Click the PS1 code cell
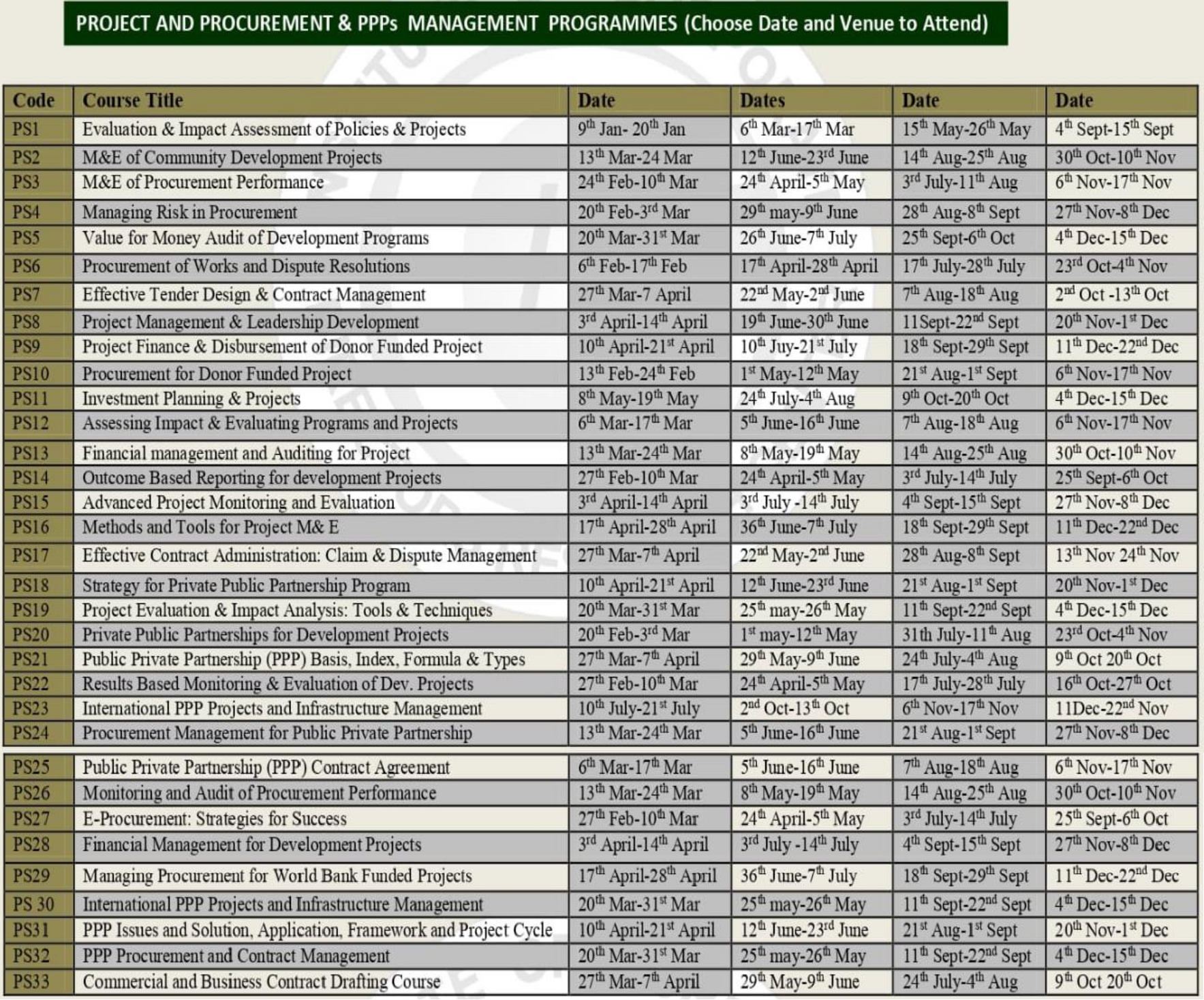 point(27,130)
